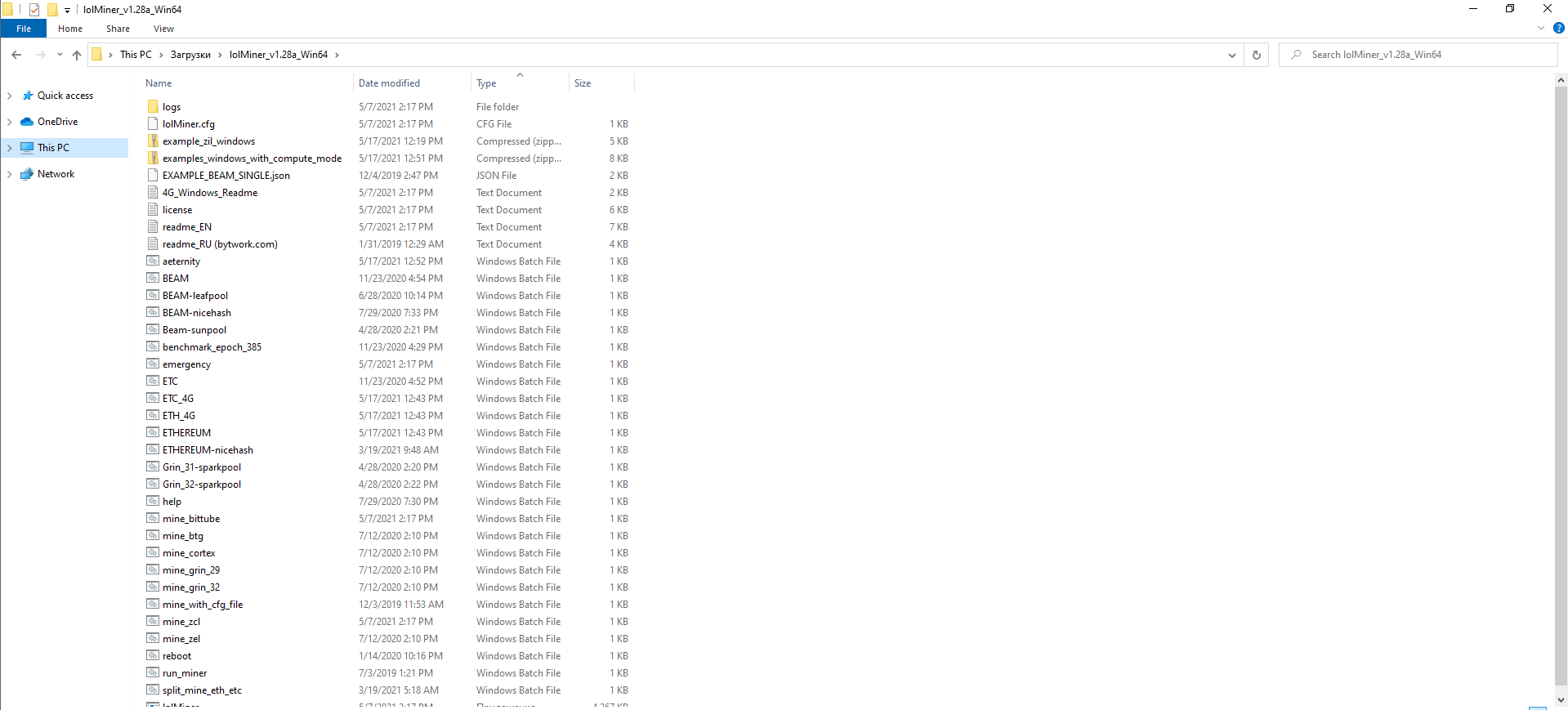1568x710 pixels.
Task: Select the ETC batch file icon
Action: (153, 381)
